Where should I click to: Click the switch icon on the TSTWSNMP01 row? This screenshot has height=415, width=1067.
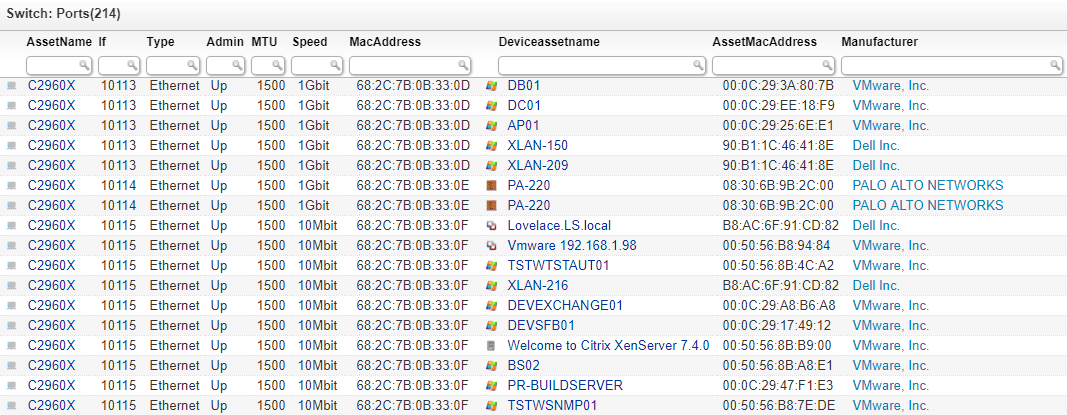[x=11, y=406]
